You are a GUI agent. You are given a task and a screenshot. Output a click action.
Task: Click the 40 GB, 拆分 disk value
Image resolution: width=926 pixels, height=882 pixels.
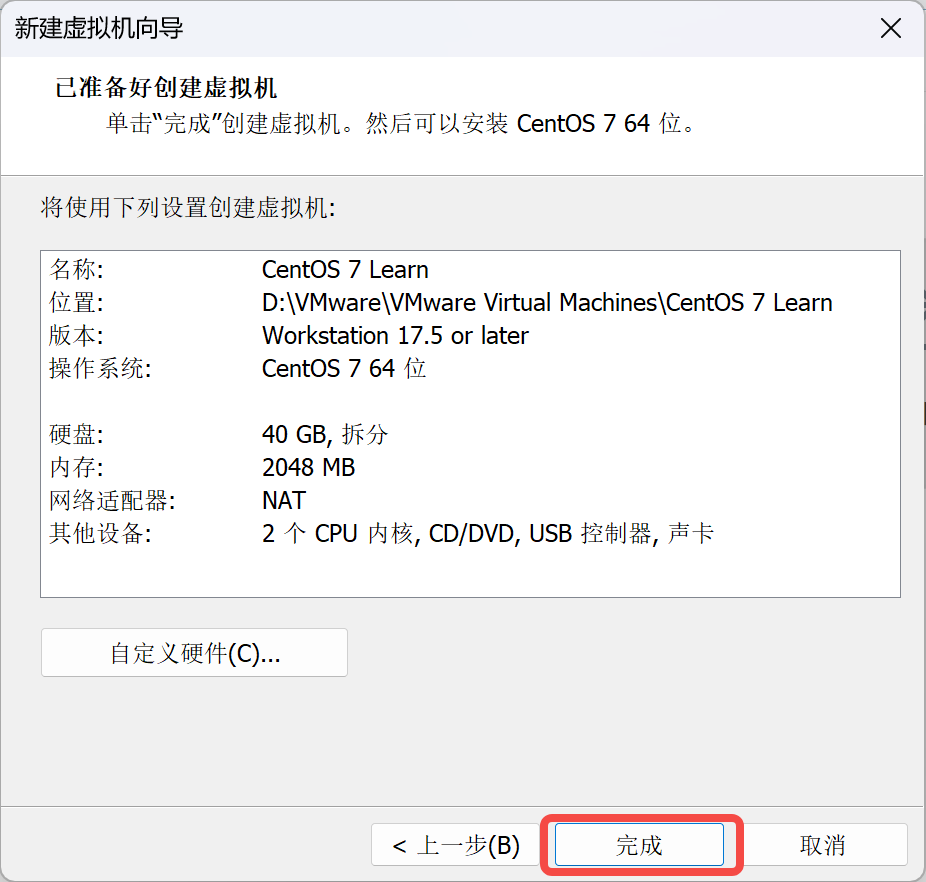point(325,435)
